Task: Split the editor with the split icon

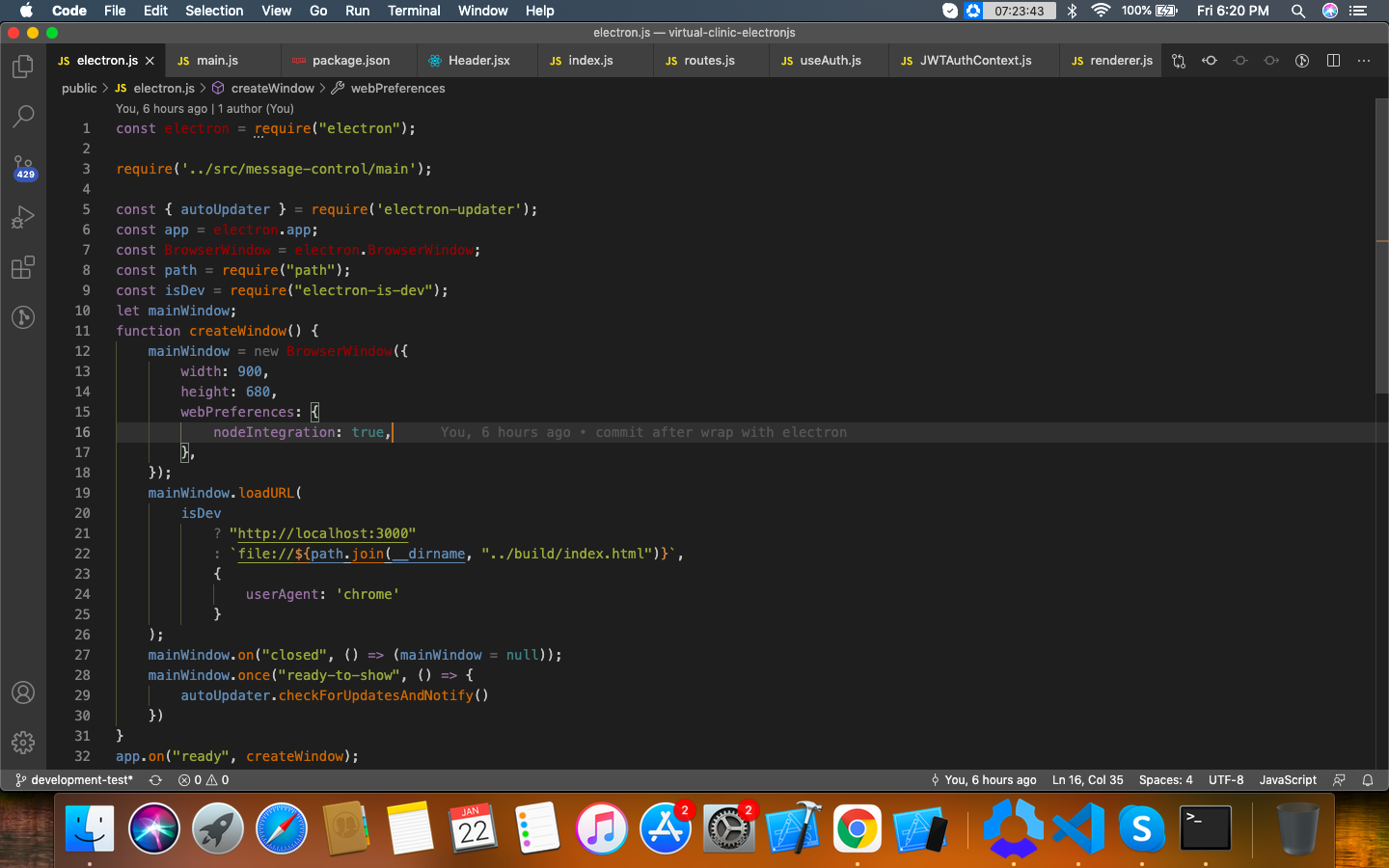Action: click(1333, 60)
